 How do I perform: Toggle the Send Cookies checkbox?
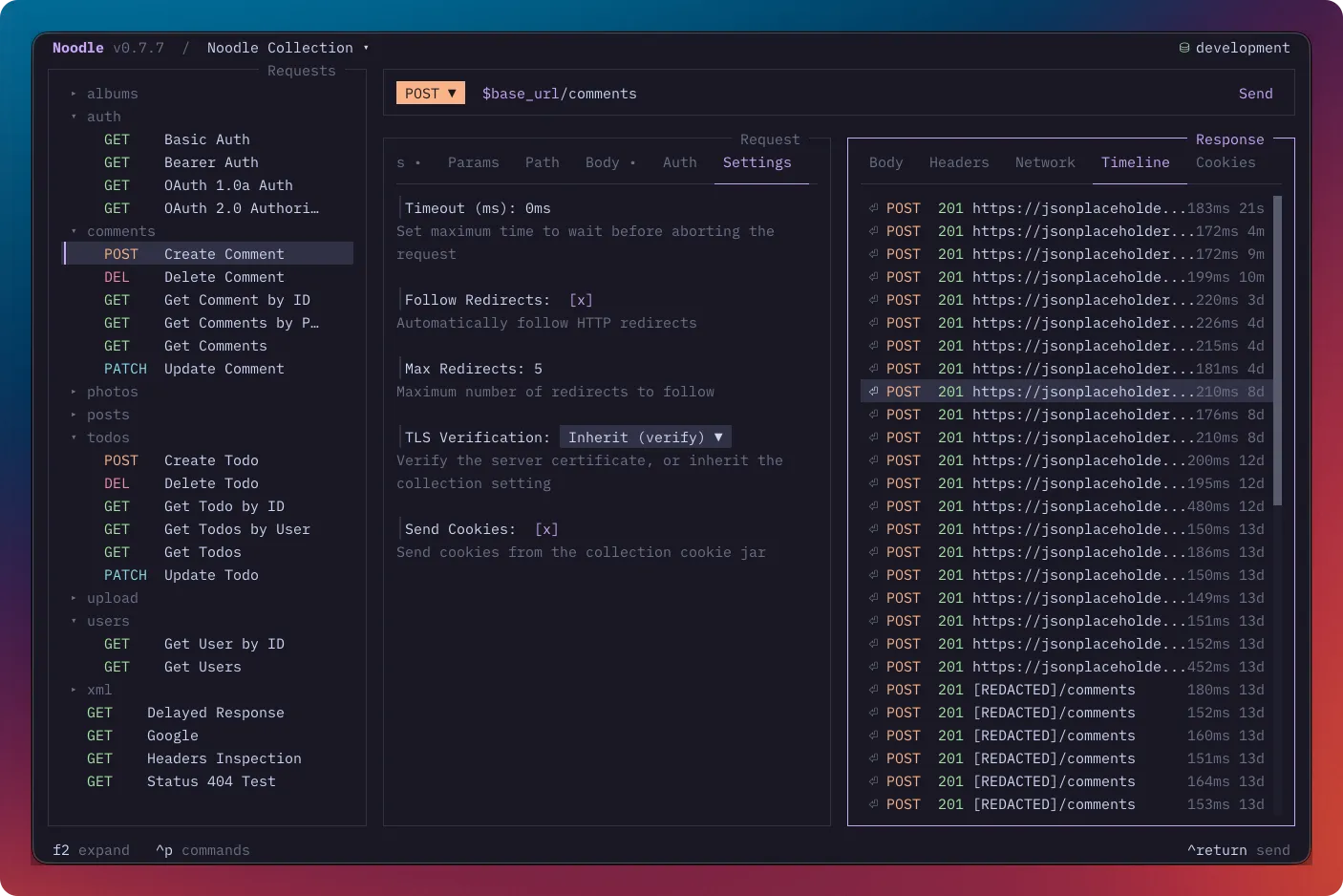pos(546,529)
